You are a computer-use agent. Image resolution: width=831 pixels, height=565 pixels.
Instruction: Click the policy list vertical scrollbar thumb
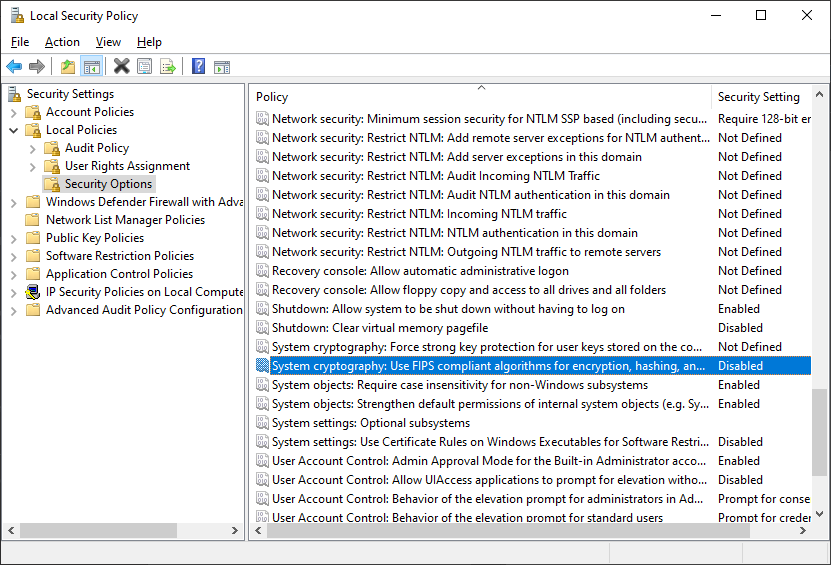point(819,432)
